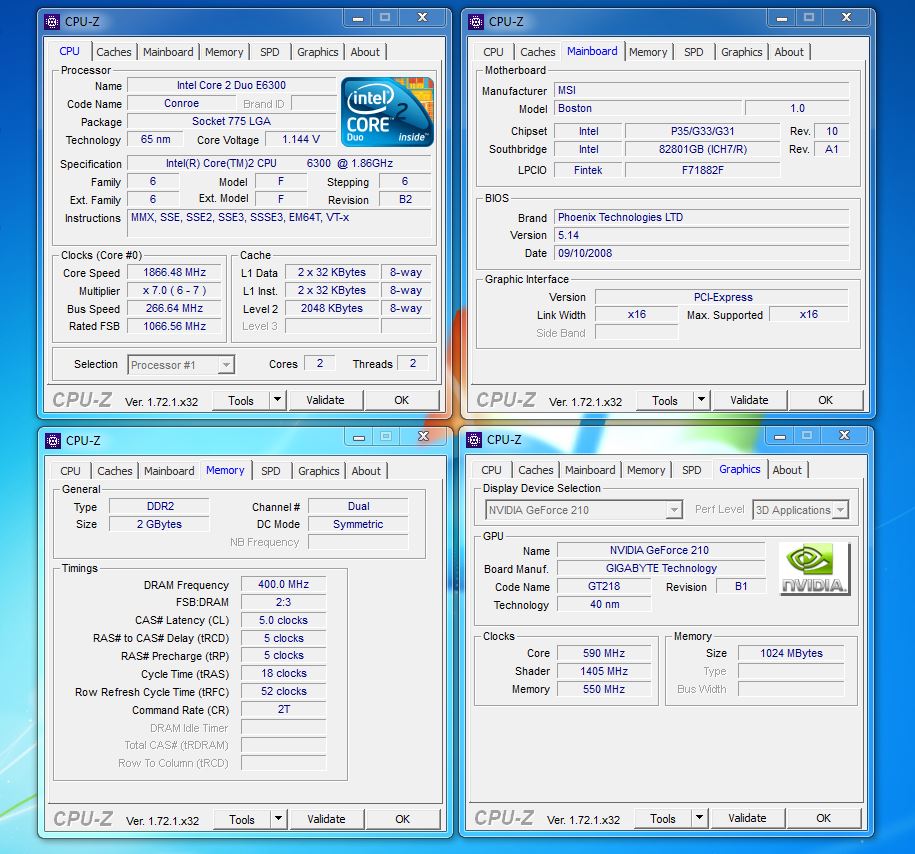Click Core Speed 1866.48 MHz value
915x854 pixels.
pos(174,273)
